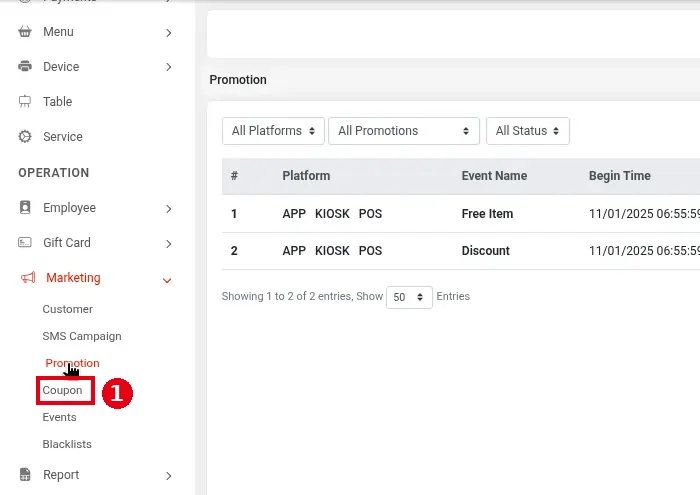700x495 pixels.
Task: Click the Device printer icon
Action: 25,66
